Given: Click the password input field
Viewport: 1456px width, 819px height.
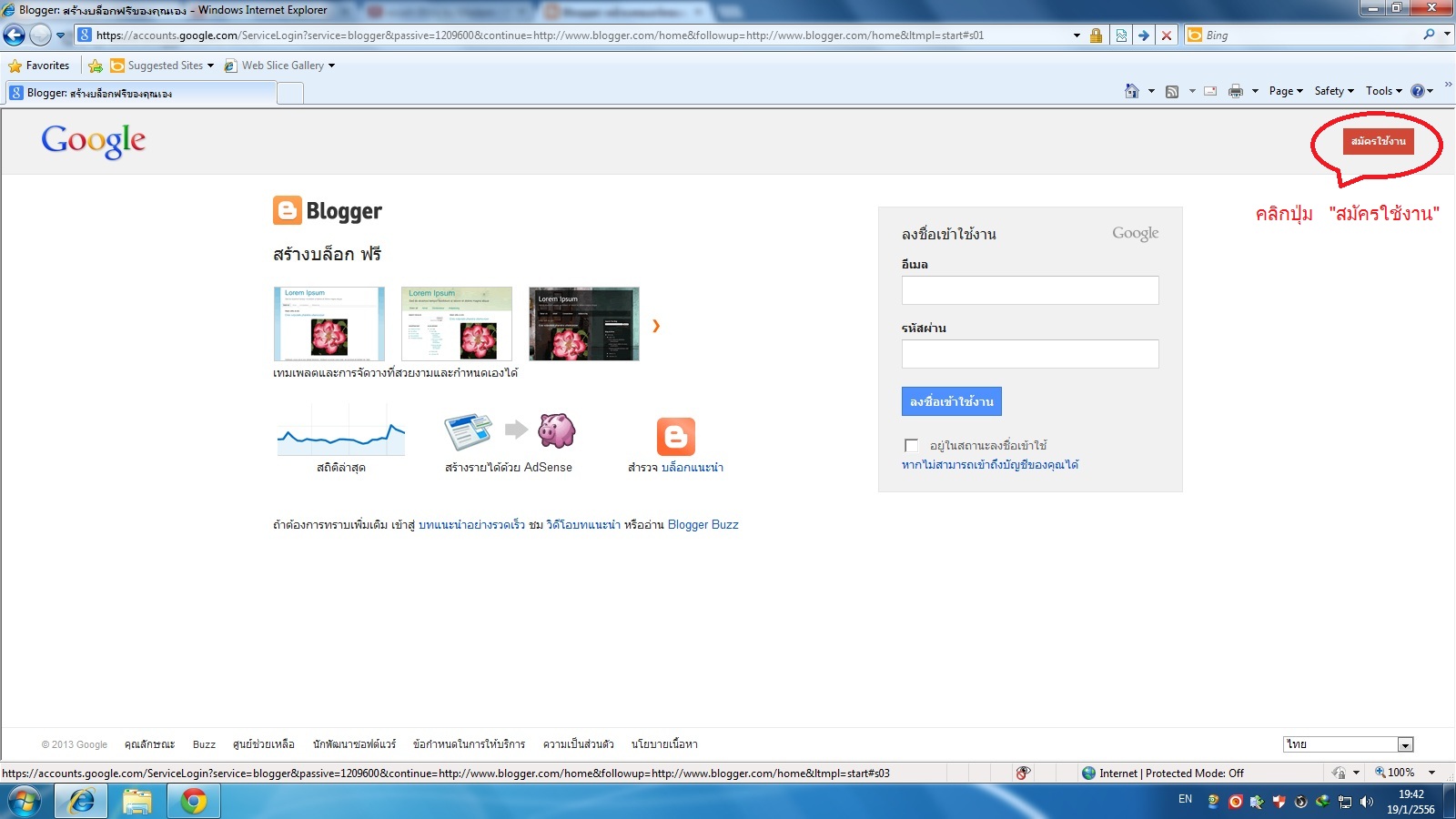Looking at the screenshot, I should [1030, 354].
